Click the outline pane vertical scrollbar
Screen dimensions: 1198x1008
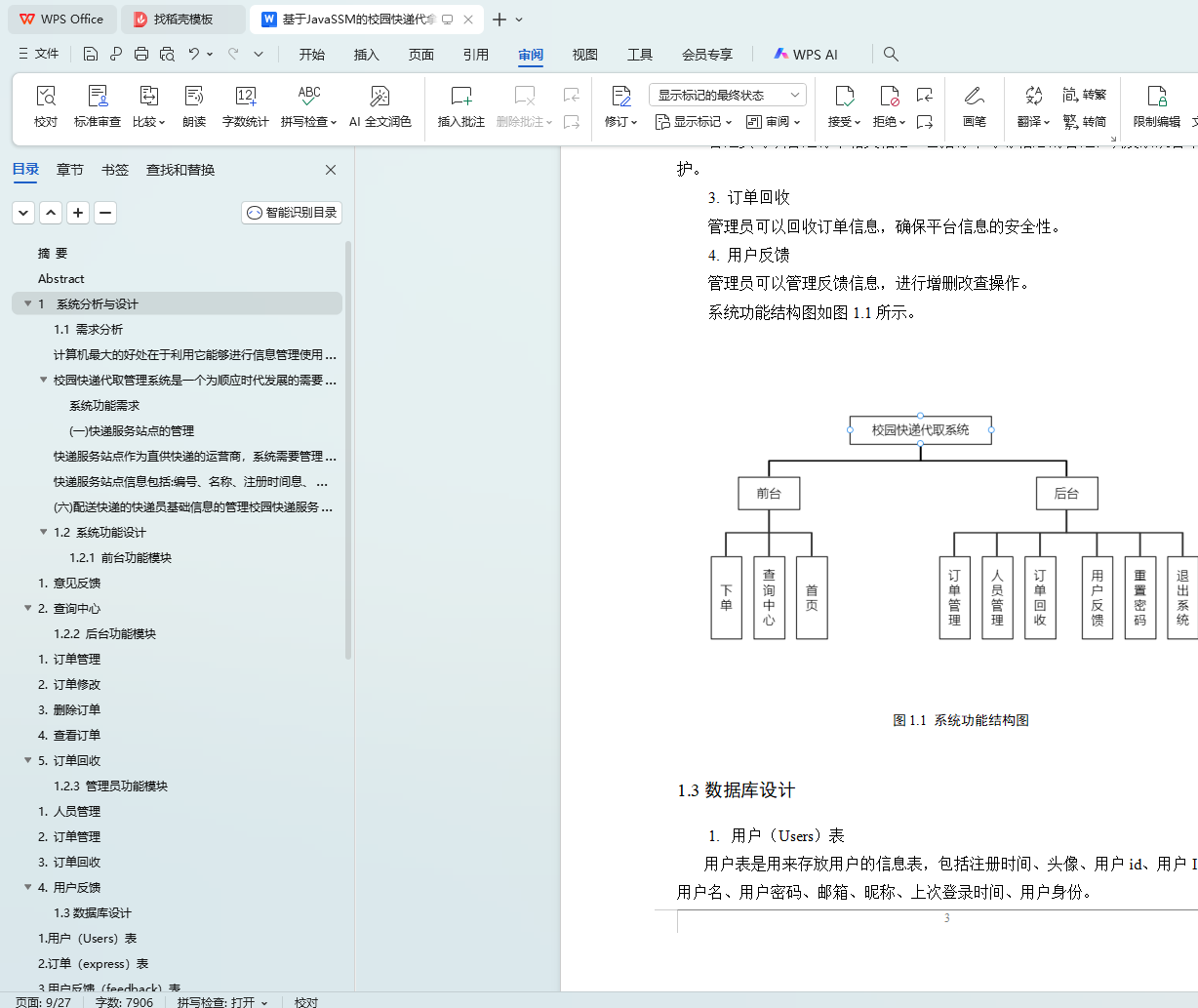point(348,449)
